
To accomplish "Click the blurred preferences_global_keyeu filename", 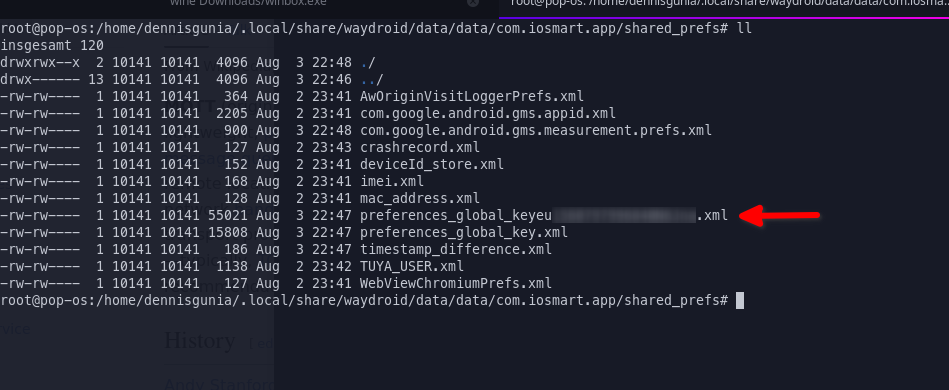I will [544, 215].
